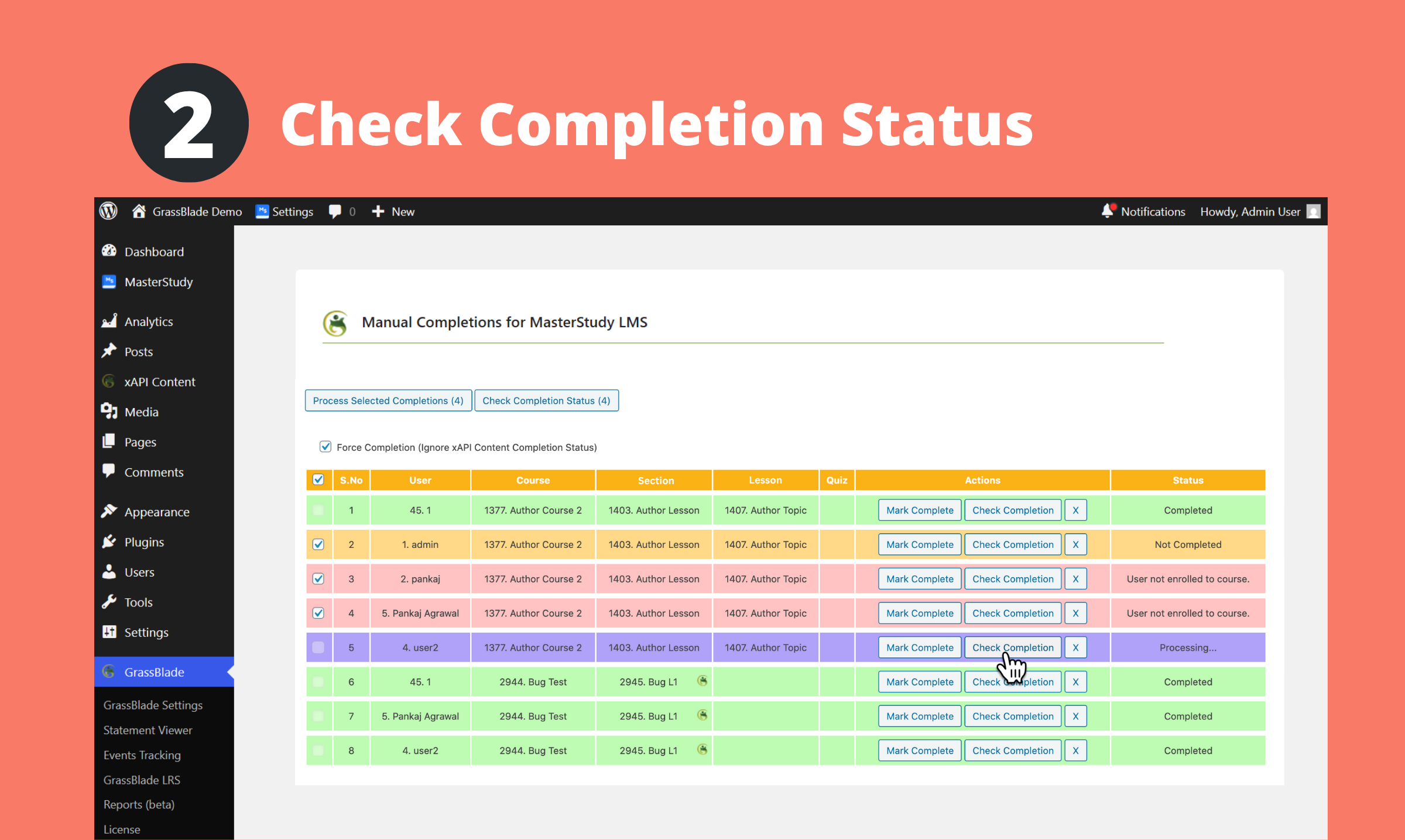Screen dimensions: 1405x840
Task: Click Mark Complete for row 3 pankaj
Action: [x=919, y=579]
